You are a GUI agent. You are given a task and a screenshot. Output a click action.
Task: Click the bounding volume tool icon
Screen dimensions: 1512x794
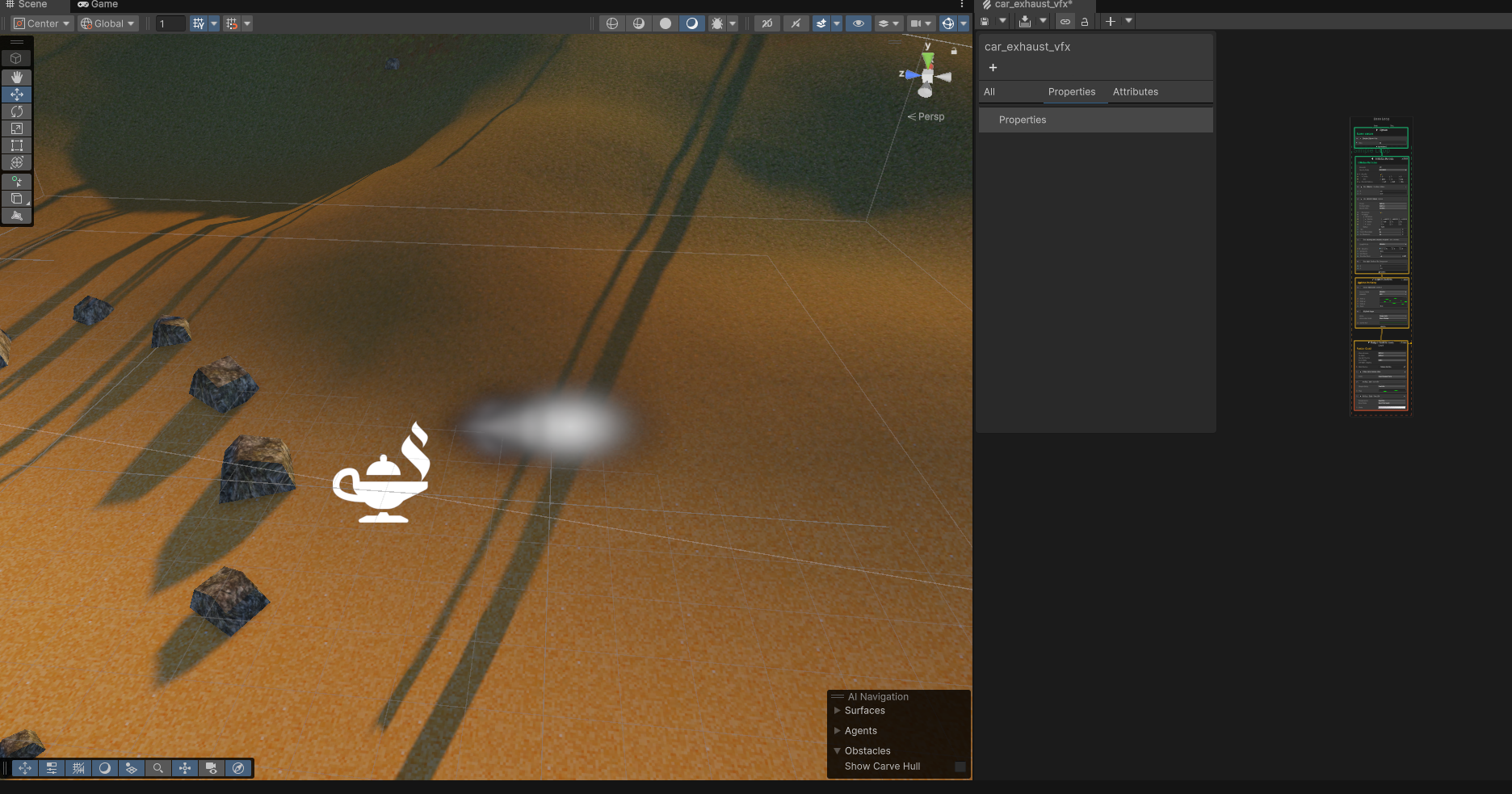click(x=16, y=199)
